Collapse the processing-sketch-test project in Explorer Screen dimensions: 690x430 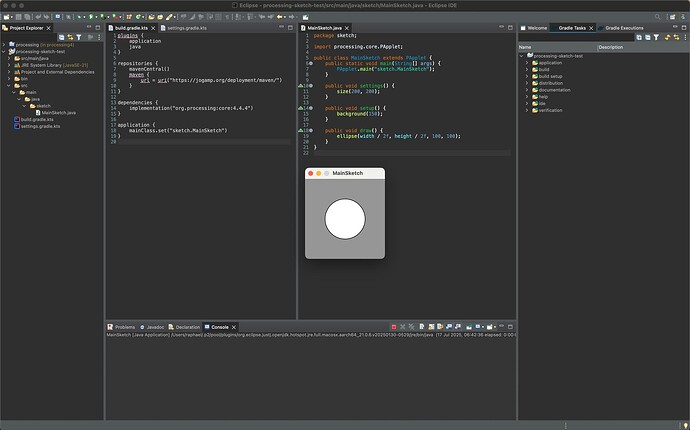click(4, 51)
